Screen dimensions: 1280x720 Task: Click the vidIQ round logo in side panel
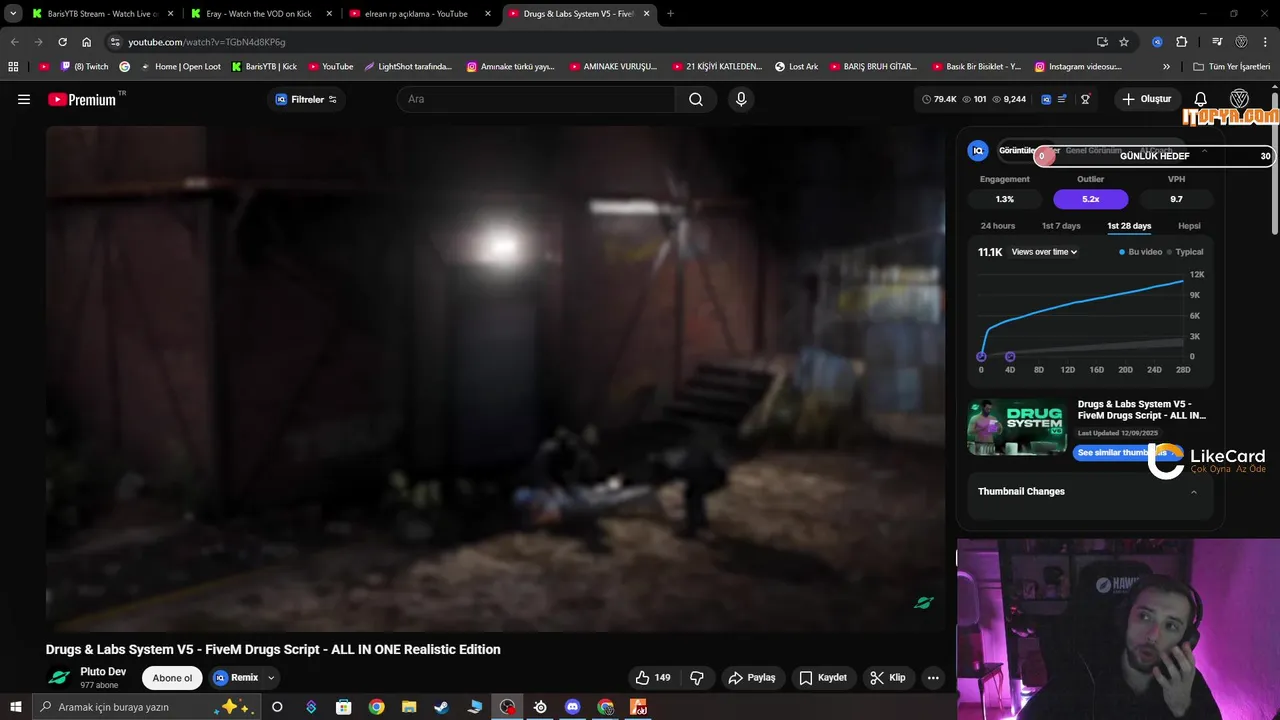[978, 151]
